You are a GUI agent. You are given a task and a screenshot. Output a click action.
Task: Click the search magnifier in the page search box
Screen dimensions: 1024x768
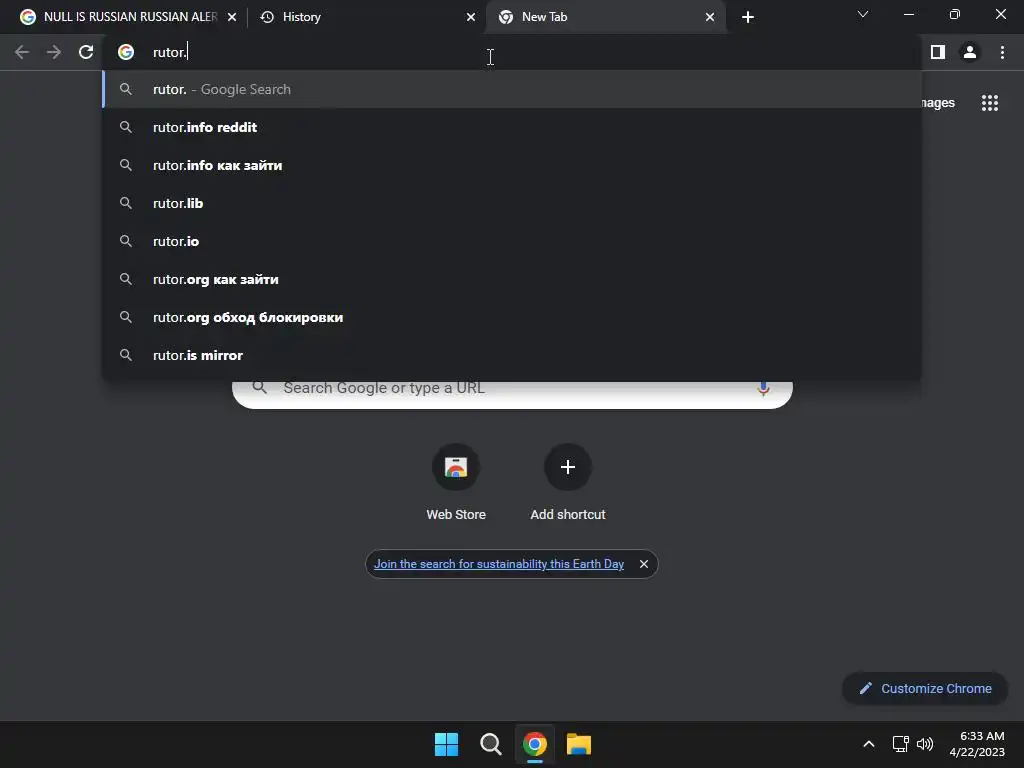coord(259,387)
